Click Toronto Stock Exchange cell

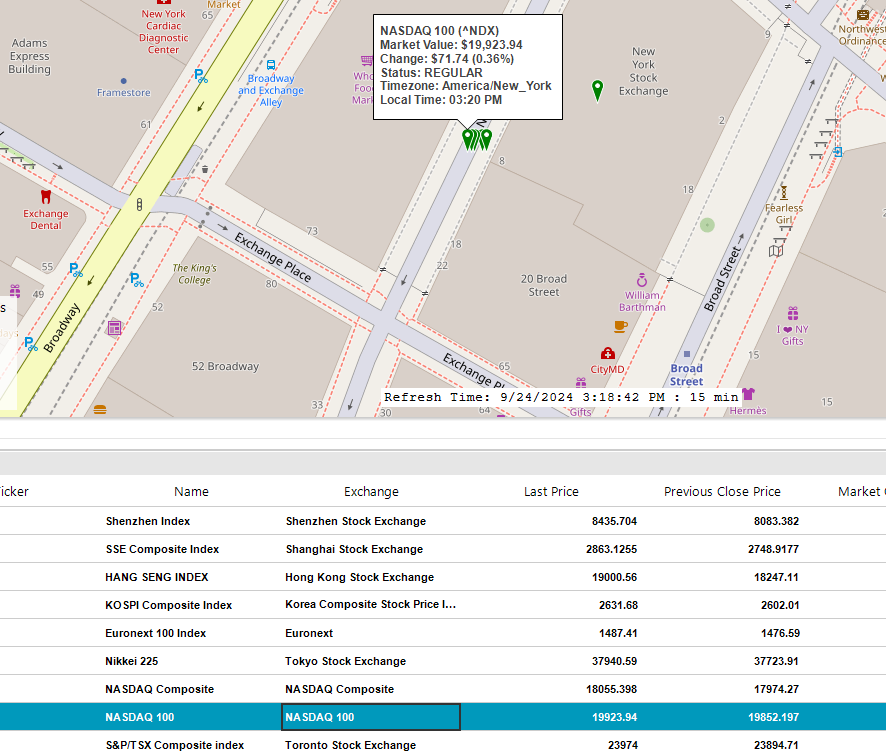coord(350,745)
